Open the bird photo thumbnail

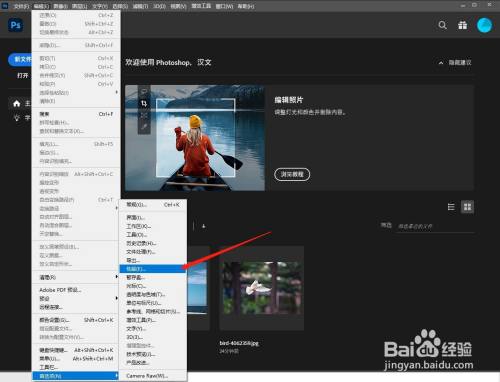tap(262, 288)
